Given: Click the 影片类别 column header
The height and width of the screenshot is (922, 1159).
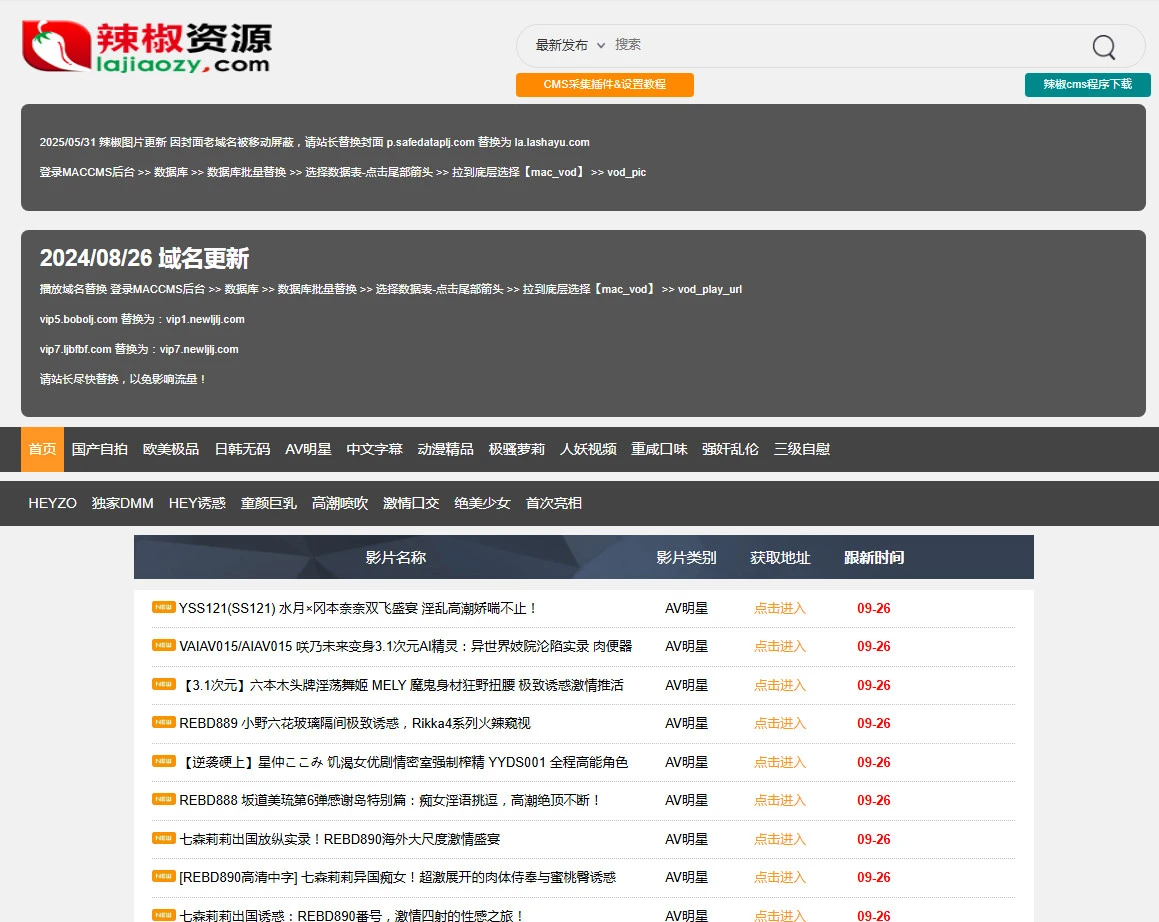Looking at the screenshot, I should (686, 557).
